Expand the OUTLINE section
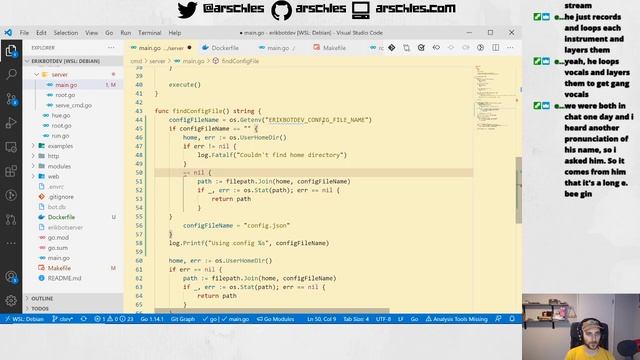The image size is (640, 360). (x=73, y=298)
